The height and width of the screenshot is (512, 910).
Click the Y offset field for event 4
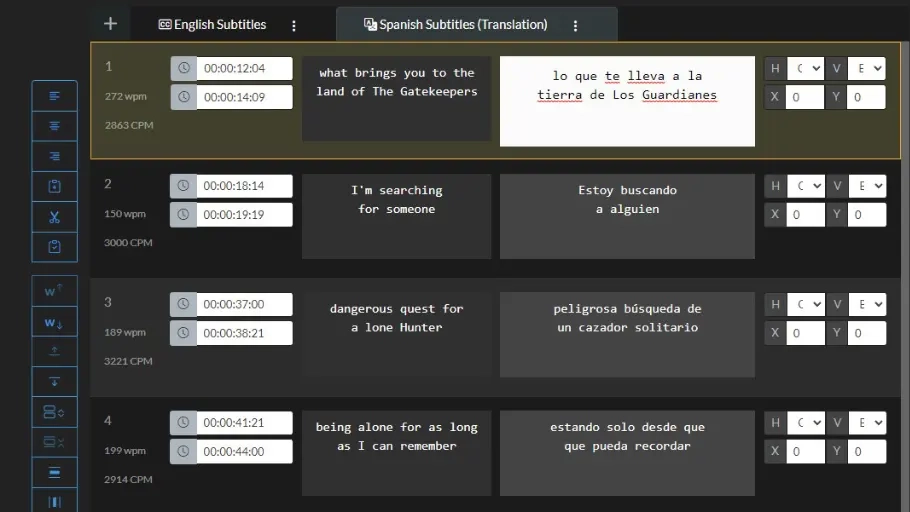click(866, 451)
